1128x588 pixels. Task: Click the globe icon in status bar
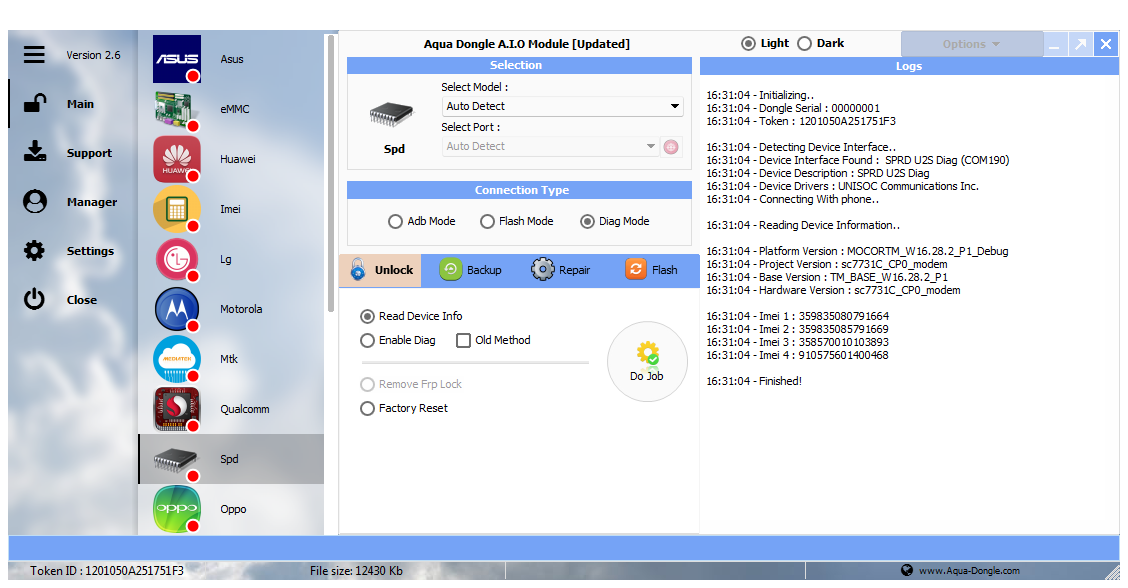[907, 570]
